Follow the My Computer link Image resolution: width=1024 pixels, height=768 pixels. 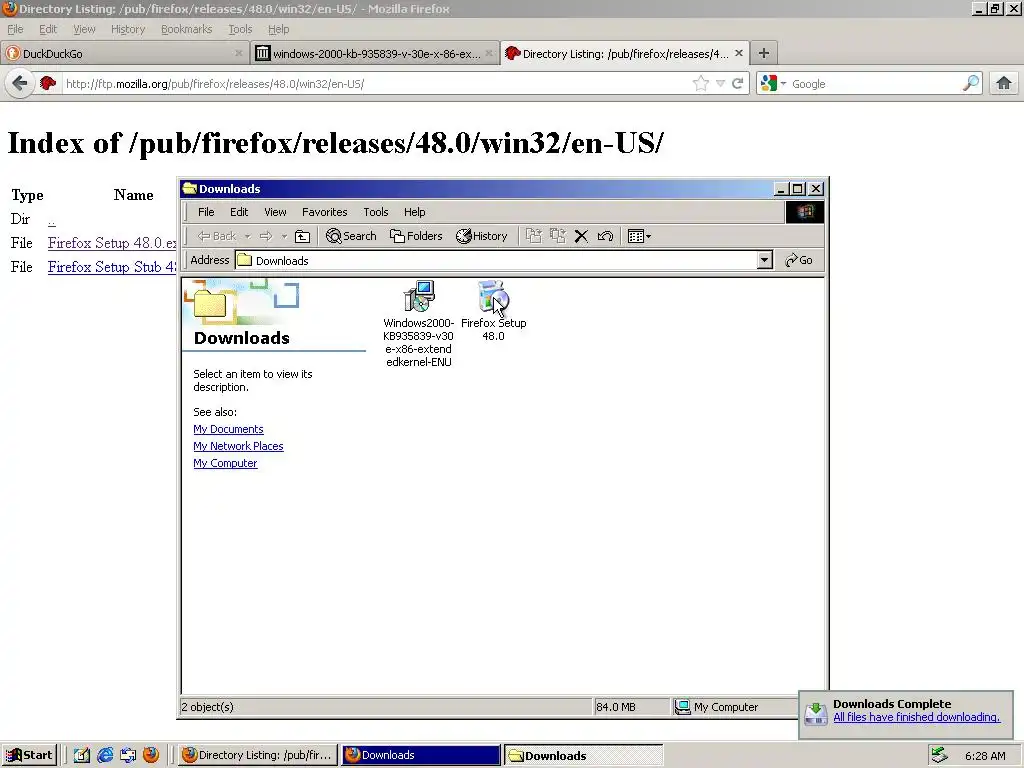225,463
